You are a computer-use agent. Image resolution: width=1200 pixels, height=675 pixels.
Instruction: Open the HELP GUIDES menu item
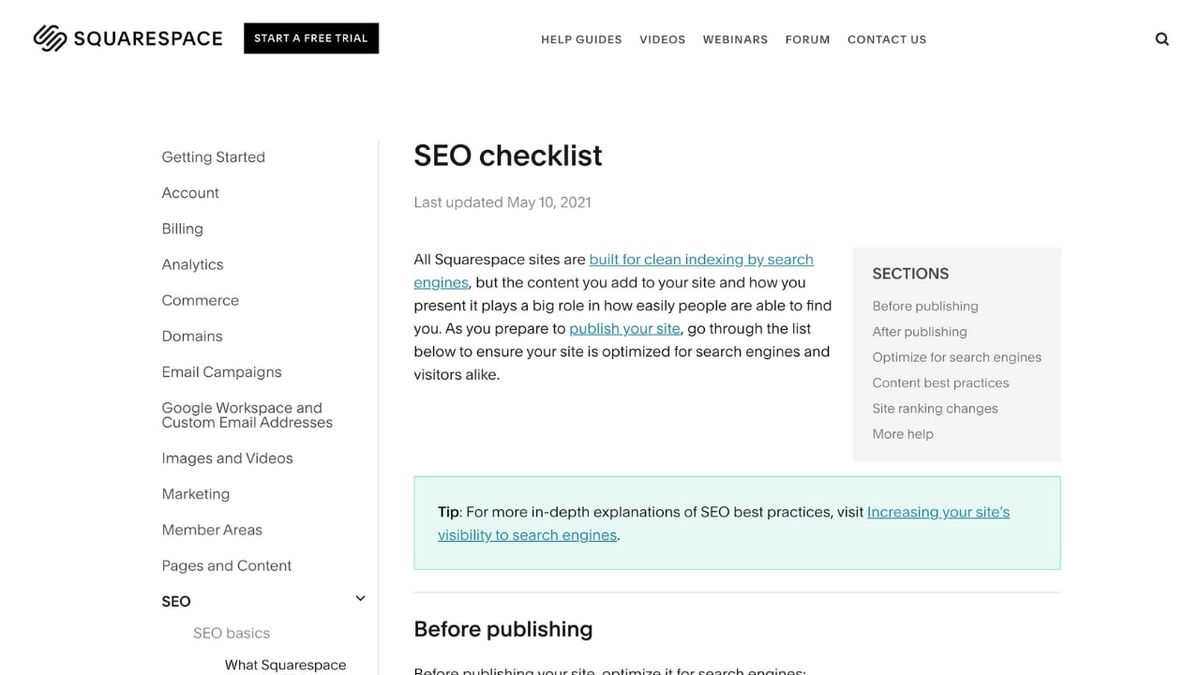(x=581, y=37)
